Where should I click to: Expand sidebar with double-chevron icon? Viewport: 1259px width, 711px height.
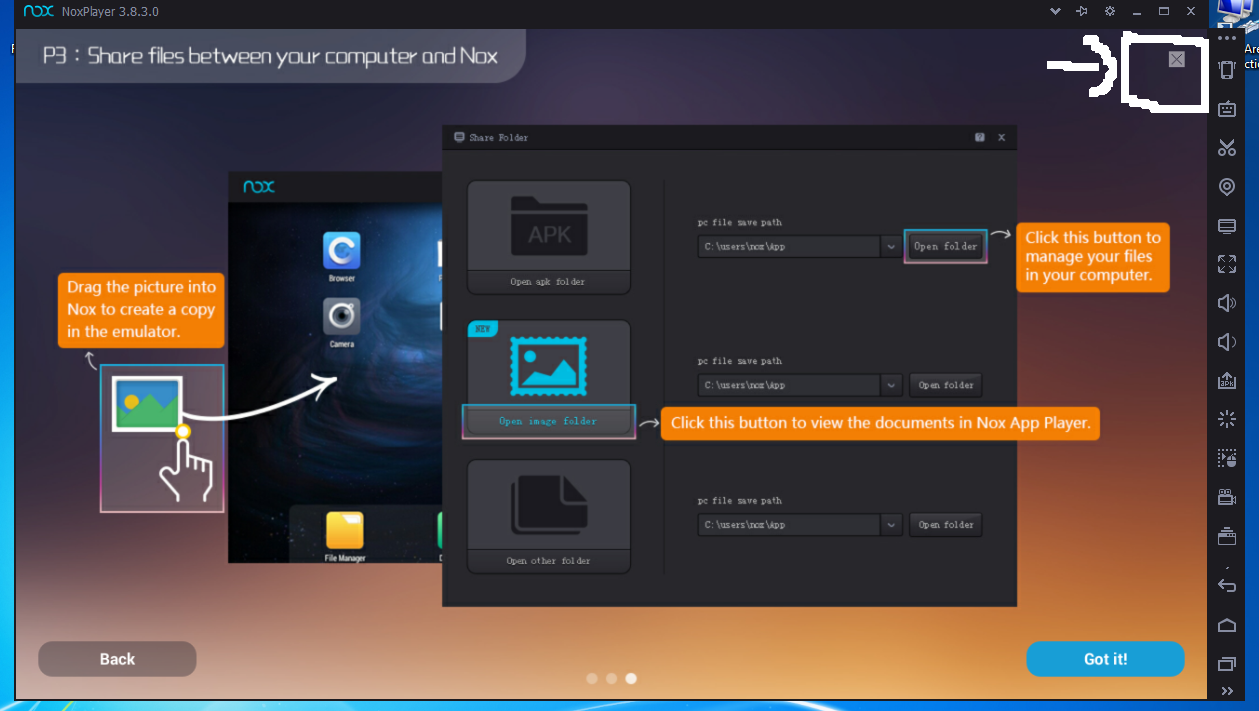(x=1227, y=691)
